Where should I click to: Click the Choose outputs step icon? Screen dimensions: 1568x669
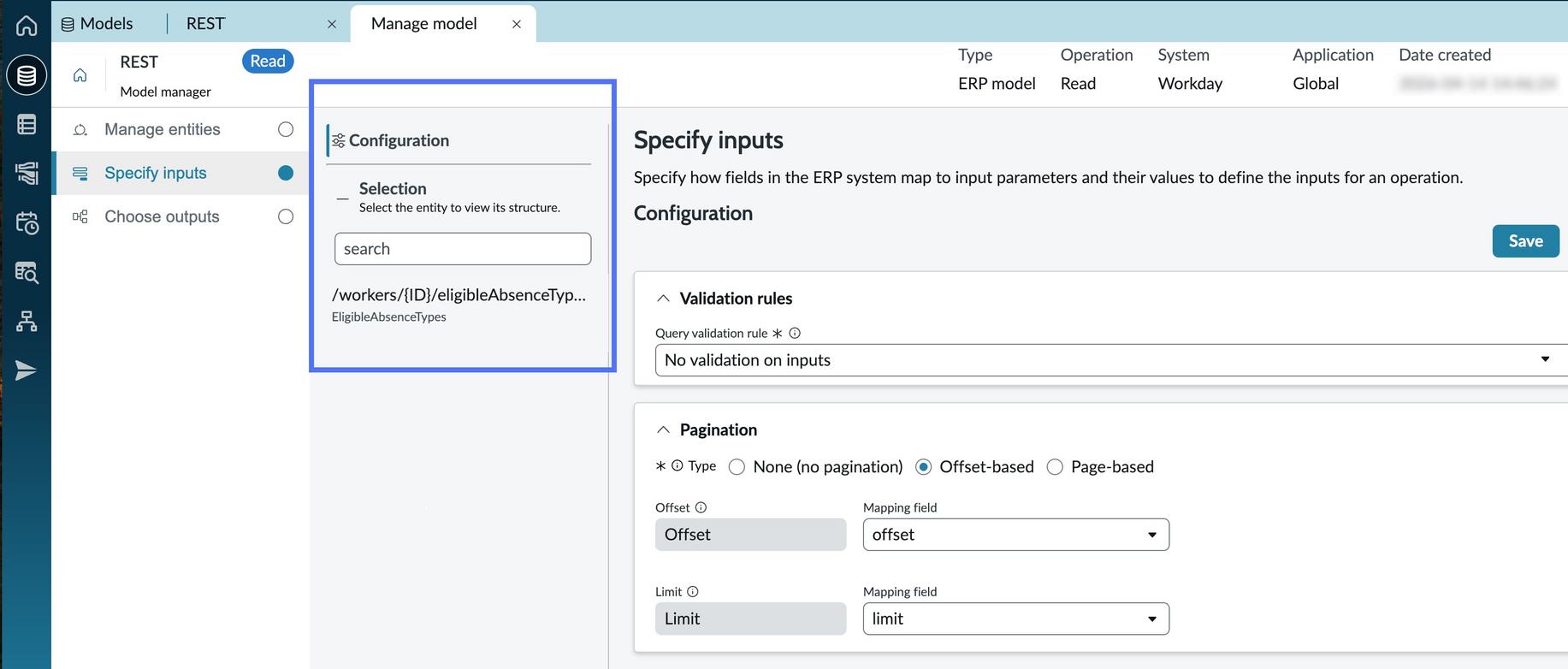80,217
